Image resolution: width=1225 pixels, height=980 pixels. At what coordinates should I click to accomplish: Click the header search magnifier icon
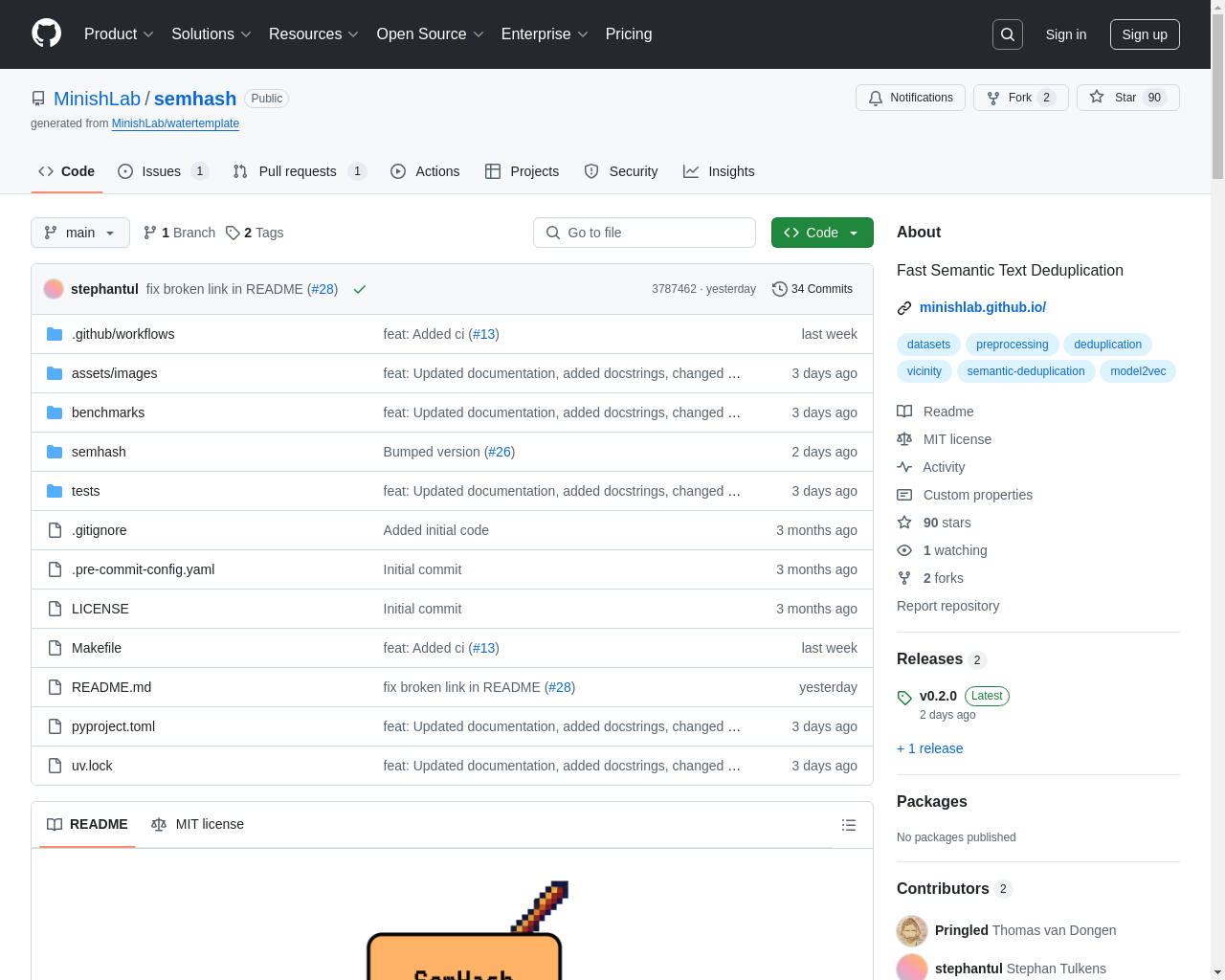(x=1008, y=34)
